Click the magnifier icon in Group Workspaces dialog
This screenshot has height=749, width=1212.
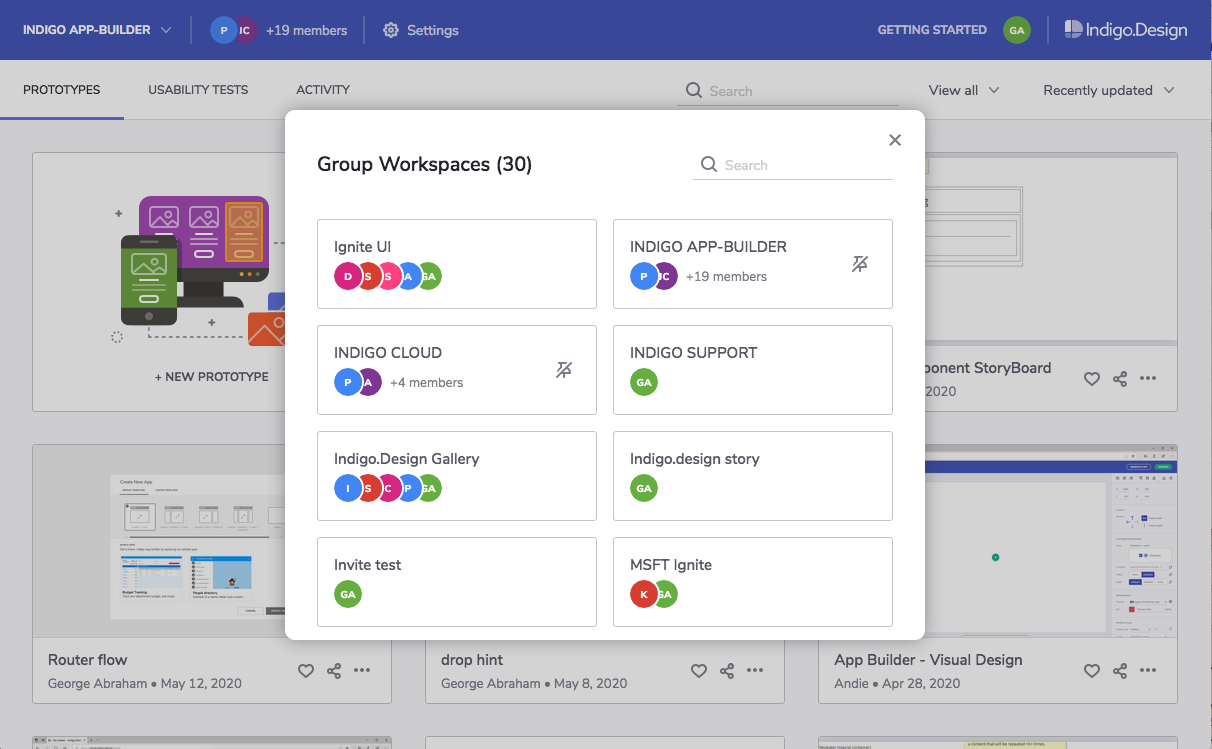pos(709,165)
